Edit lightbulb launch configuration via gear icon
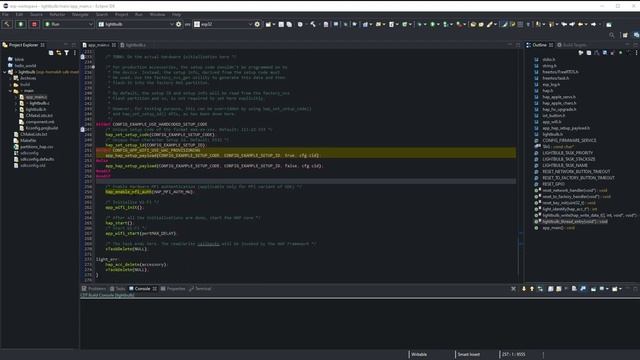 pos(178,24)
